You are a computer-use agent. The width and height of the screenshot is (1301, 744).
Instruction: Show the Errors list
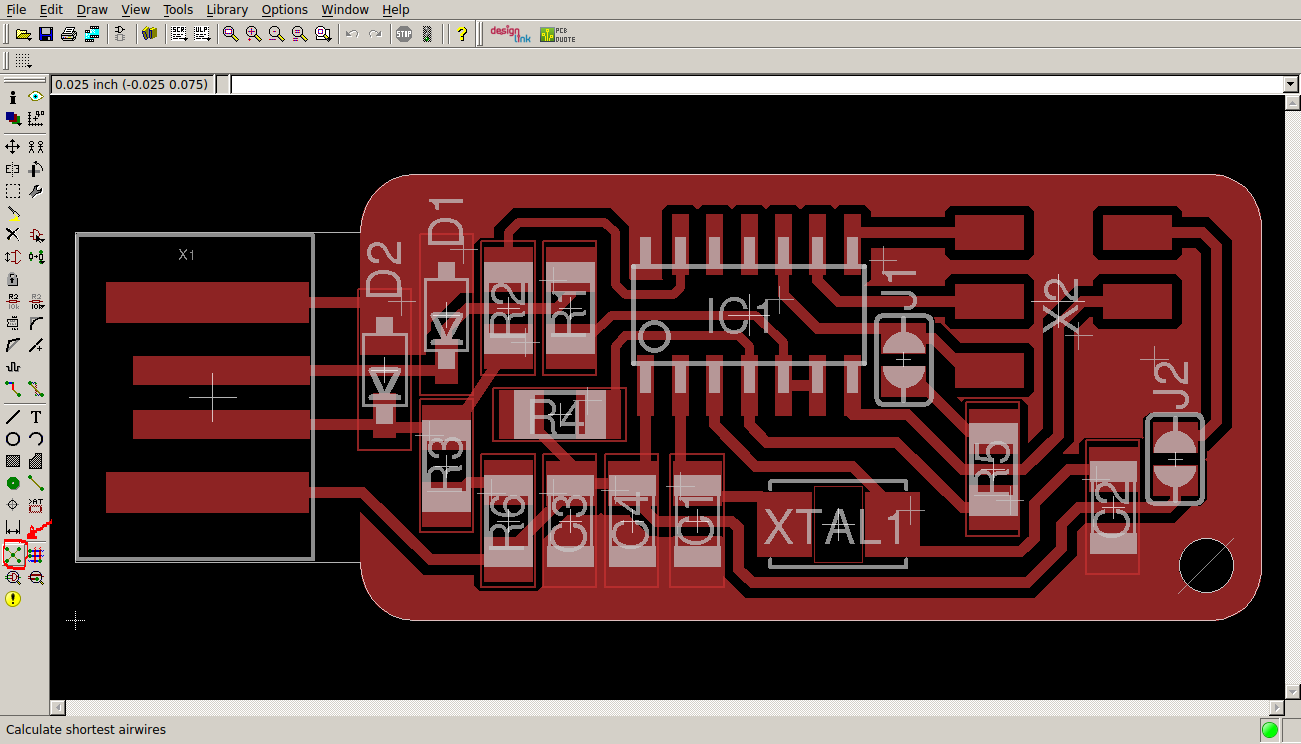[13, 599]
